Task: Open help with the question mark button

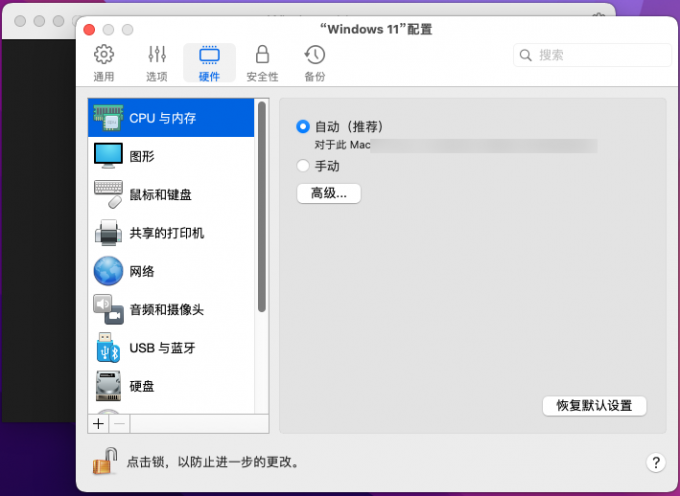Action: coord(656,463)
